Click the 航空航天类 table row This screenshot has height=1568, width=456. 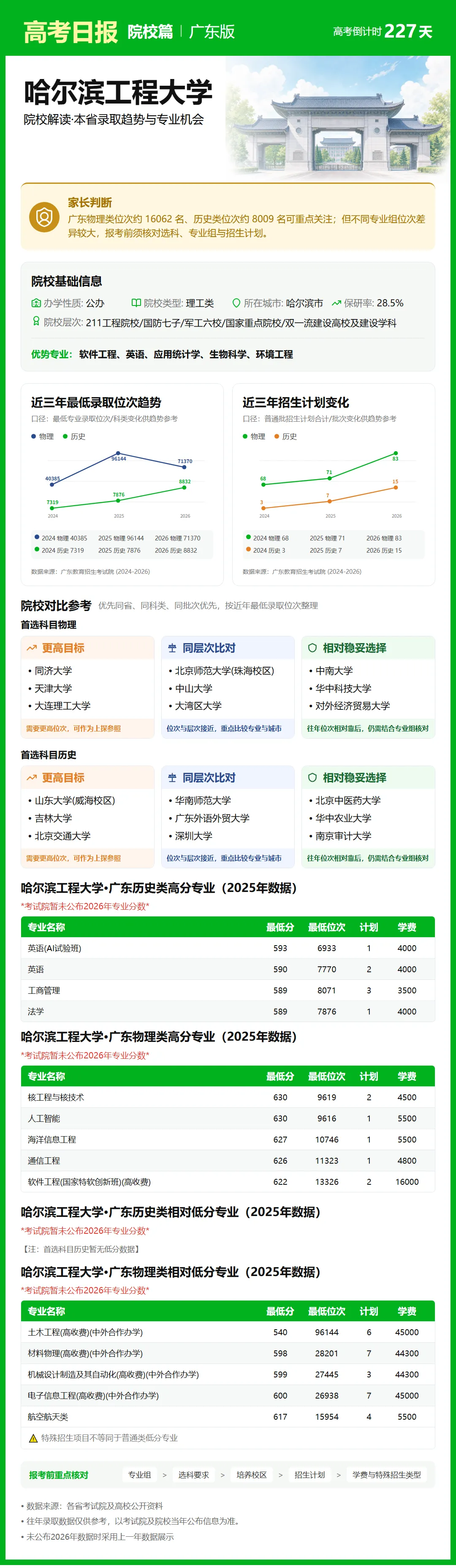point(228,1416)
